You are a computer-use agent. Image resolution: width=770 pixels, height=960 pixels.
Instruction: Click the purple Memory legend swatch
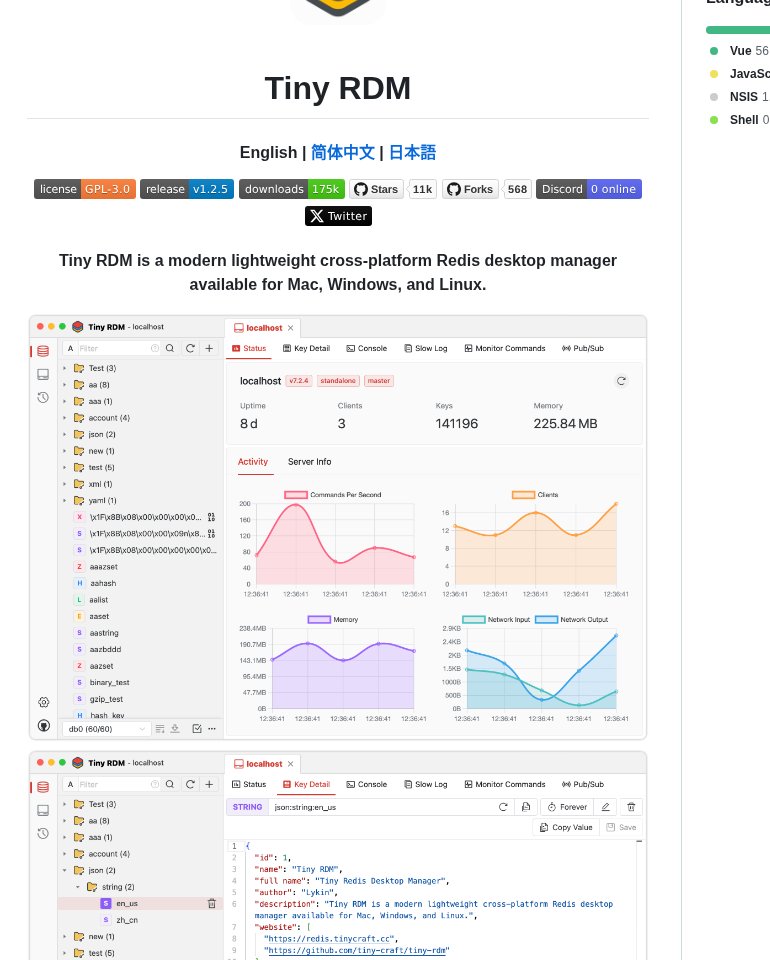[319, 620]
